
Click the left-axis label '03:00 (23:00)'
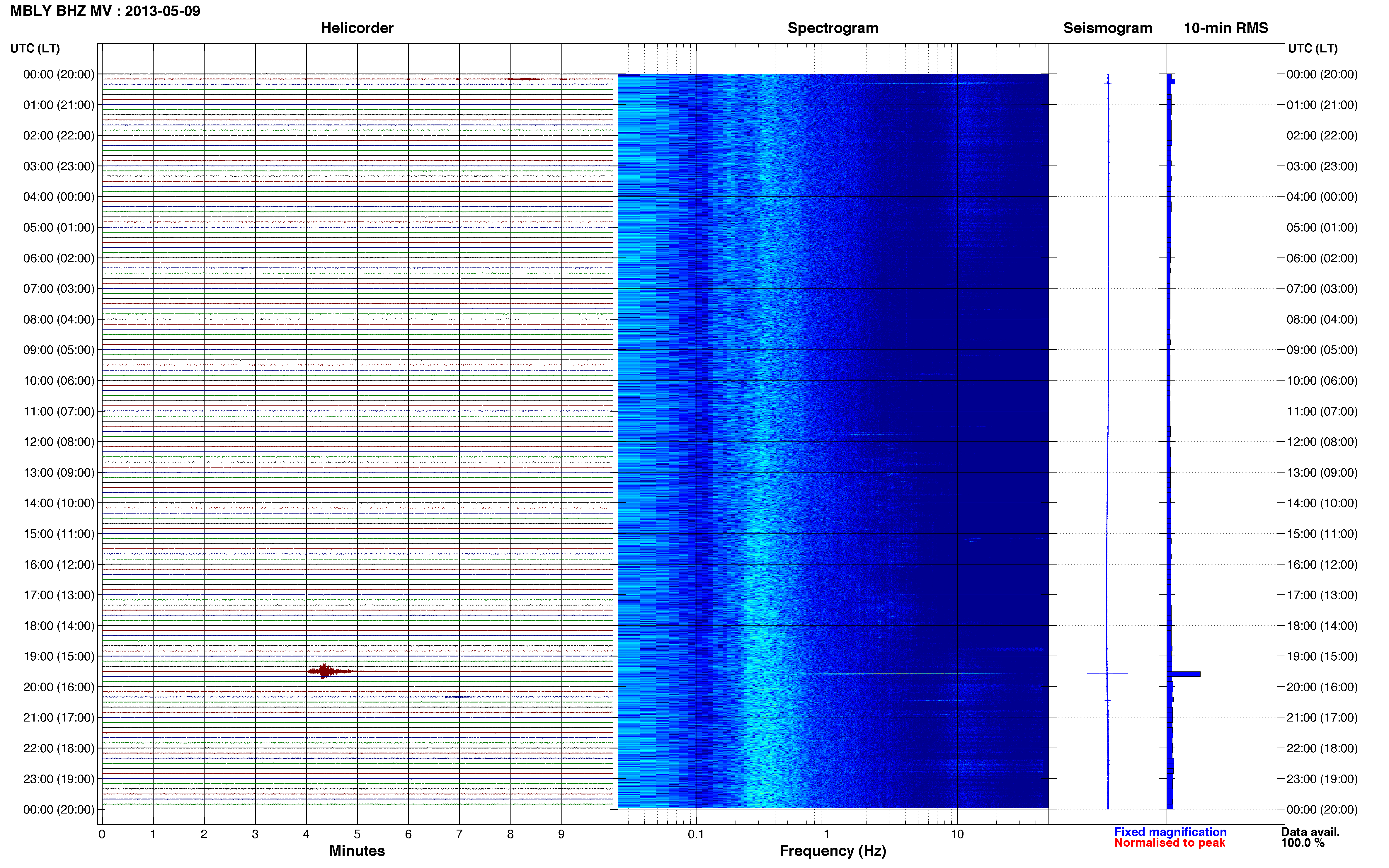point(59,166)
